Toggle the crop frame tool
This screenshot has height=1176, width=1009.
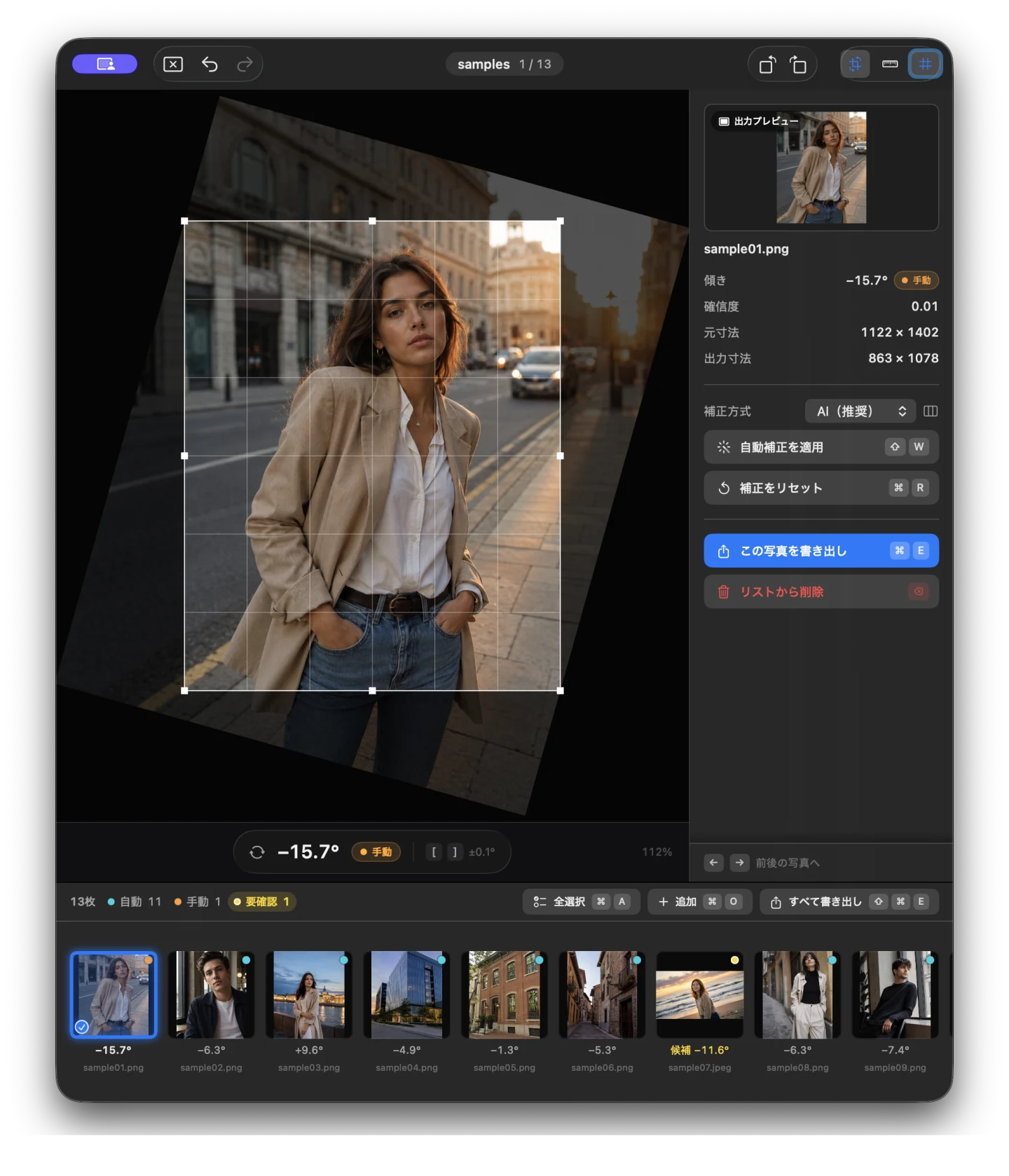coord(856,64)
